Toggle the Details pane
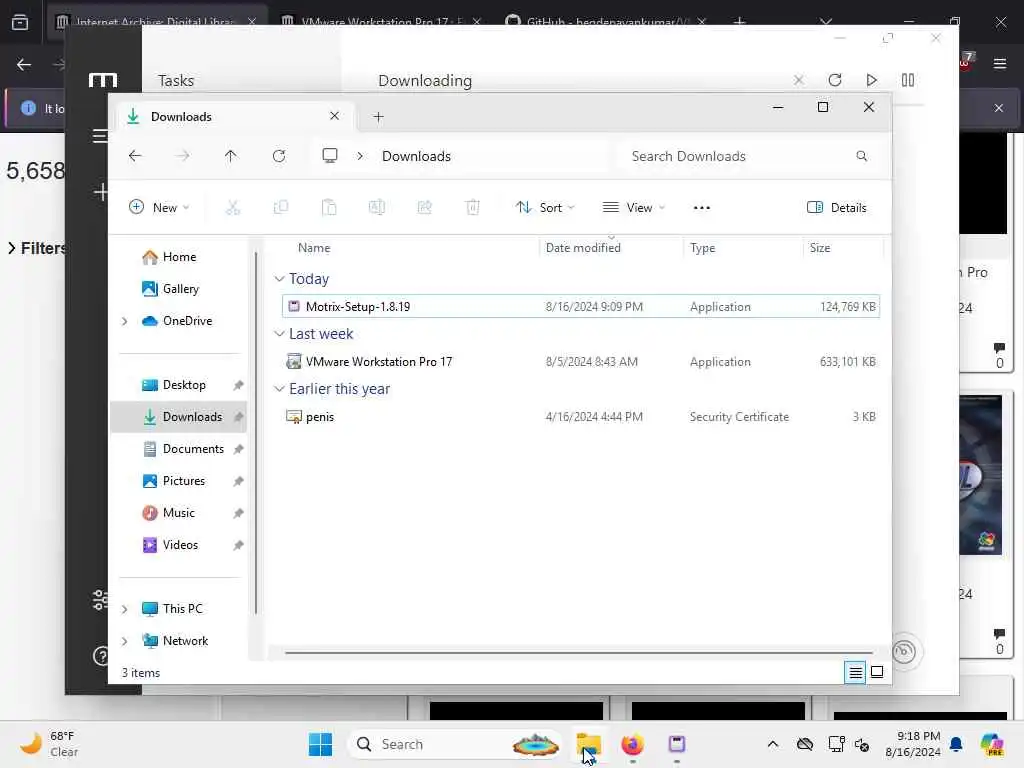This screenshot has width=1024, height=768. click(x=837, y=208)
